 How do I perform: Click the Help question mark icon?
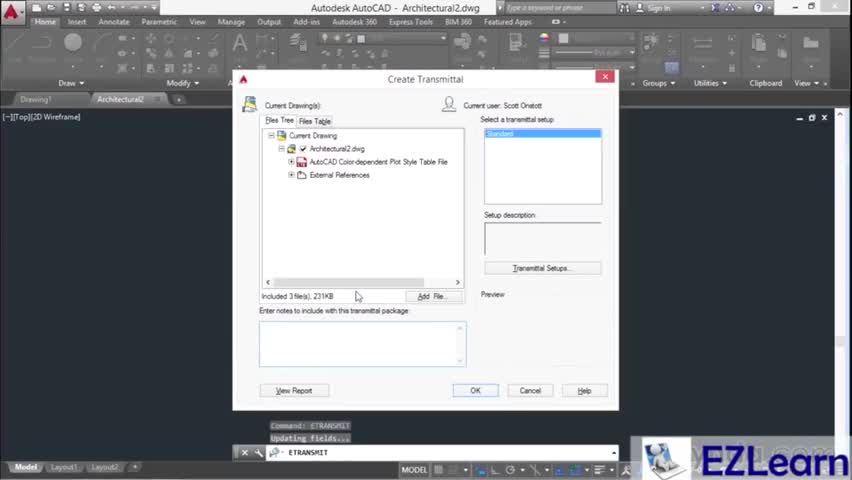pos(758,8)
